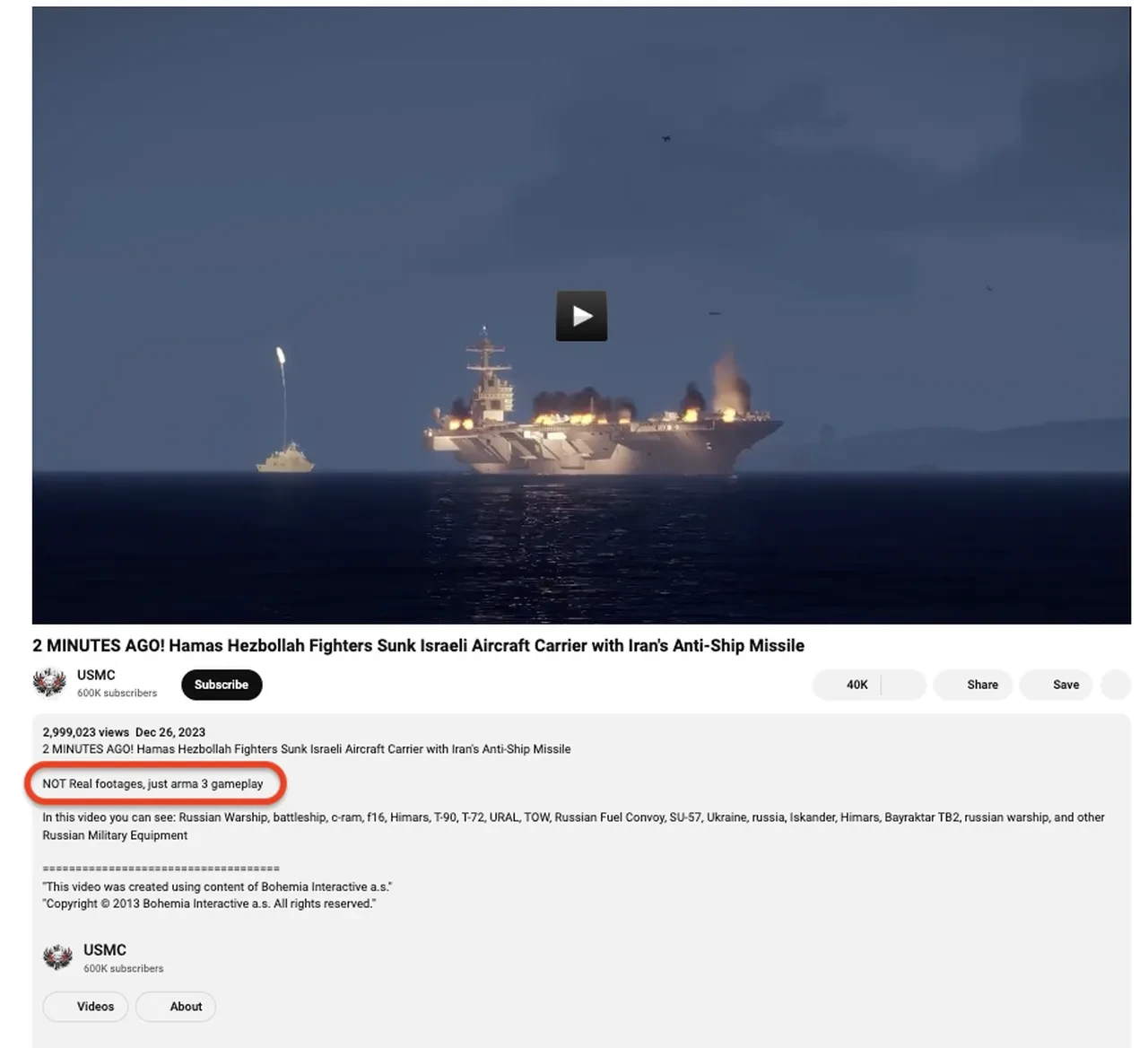This screenshot has height=1048, width=1148.
Task: Like the video showing 40K likes
Action: click(x=847, y=685)
